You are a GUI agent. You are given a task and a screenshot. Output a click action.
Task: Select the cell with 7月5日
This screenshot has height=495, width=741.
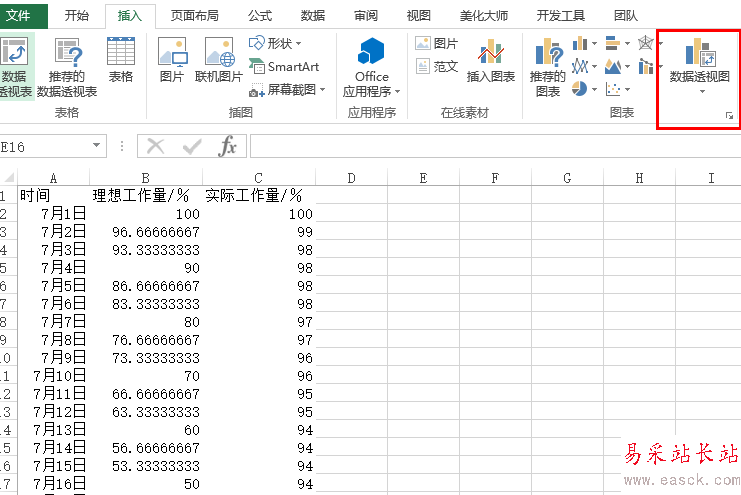coord(53,285)
